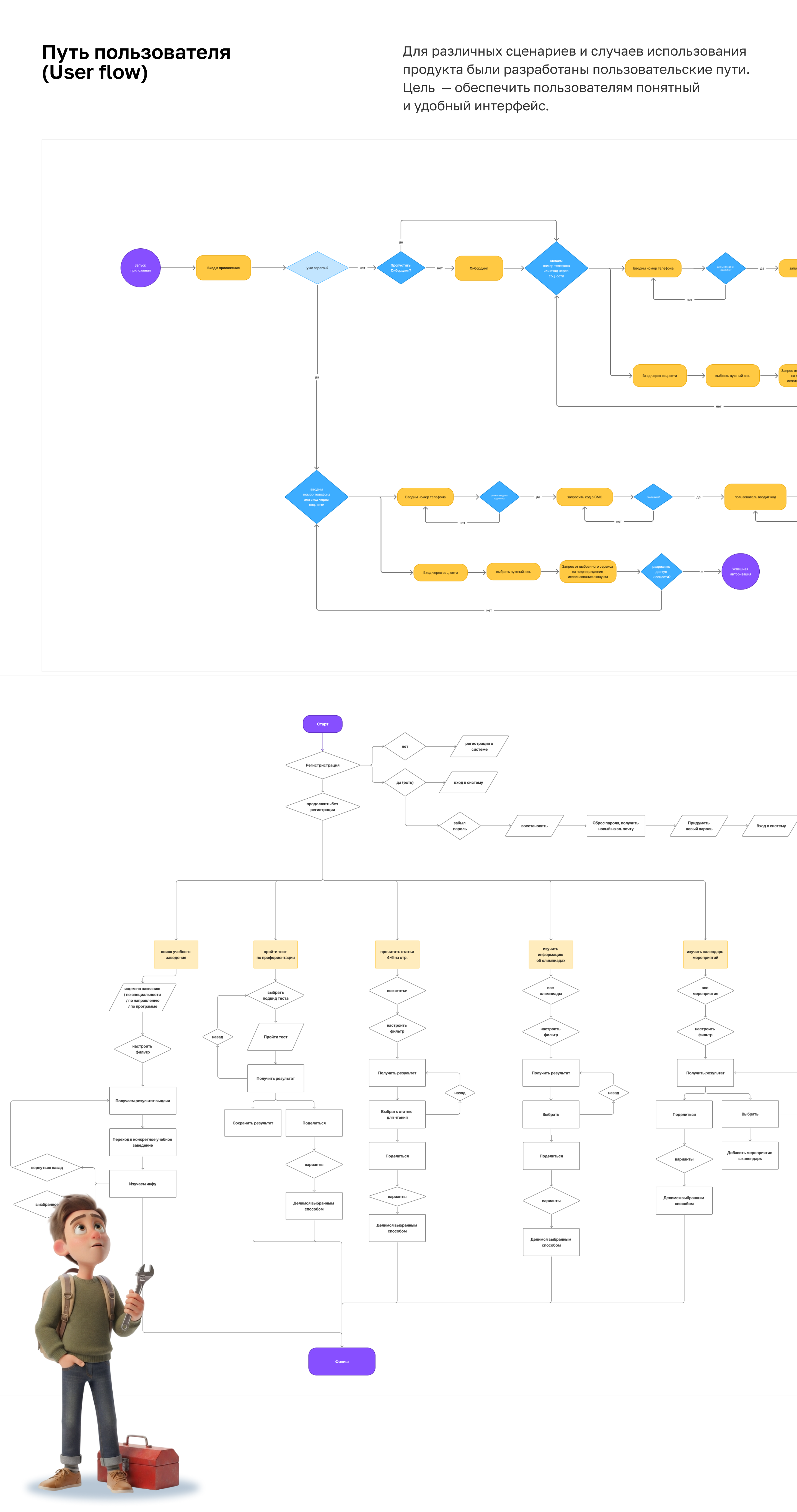Viewport: 797px width, 1512px height.
Task: Click the "все статьи" diamond
Action: click(x=397, y=991)
